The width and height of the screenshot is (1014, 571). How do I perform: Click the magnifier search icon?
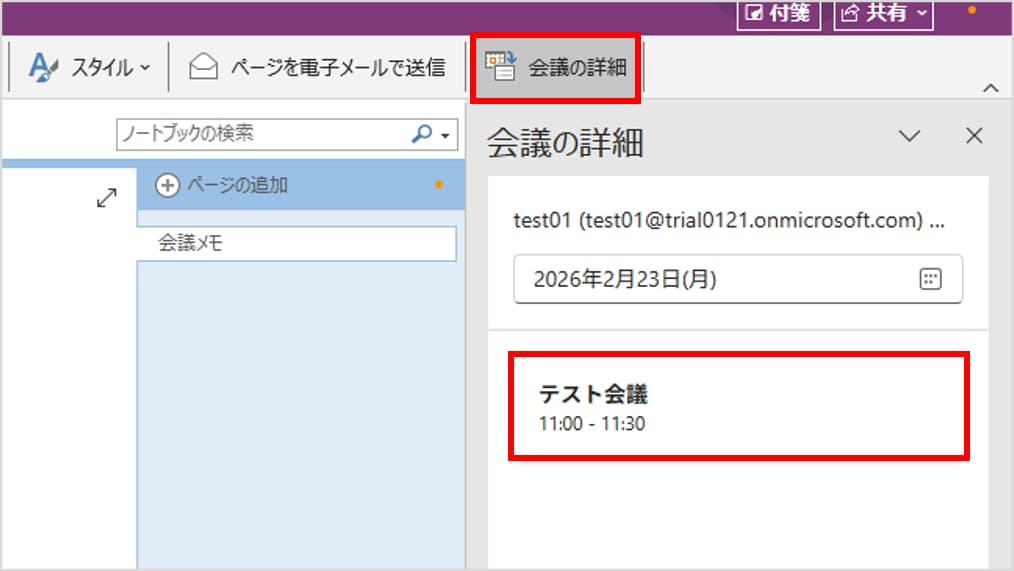pos(422,133)
